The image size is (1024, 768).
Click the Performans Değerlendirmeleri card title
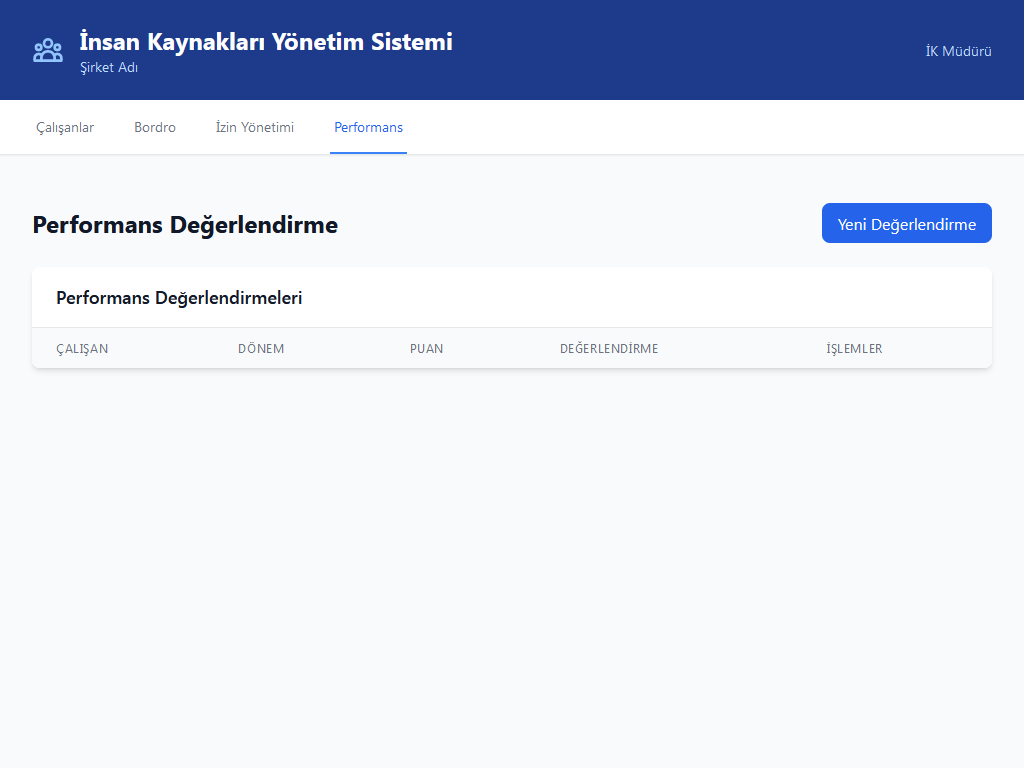coord(179,298)
